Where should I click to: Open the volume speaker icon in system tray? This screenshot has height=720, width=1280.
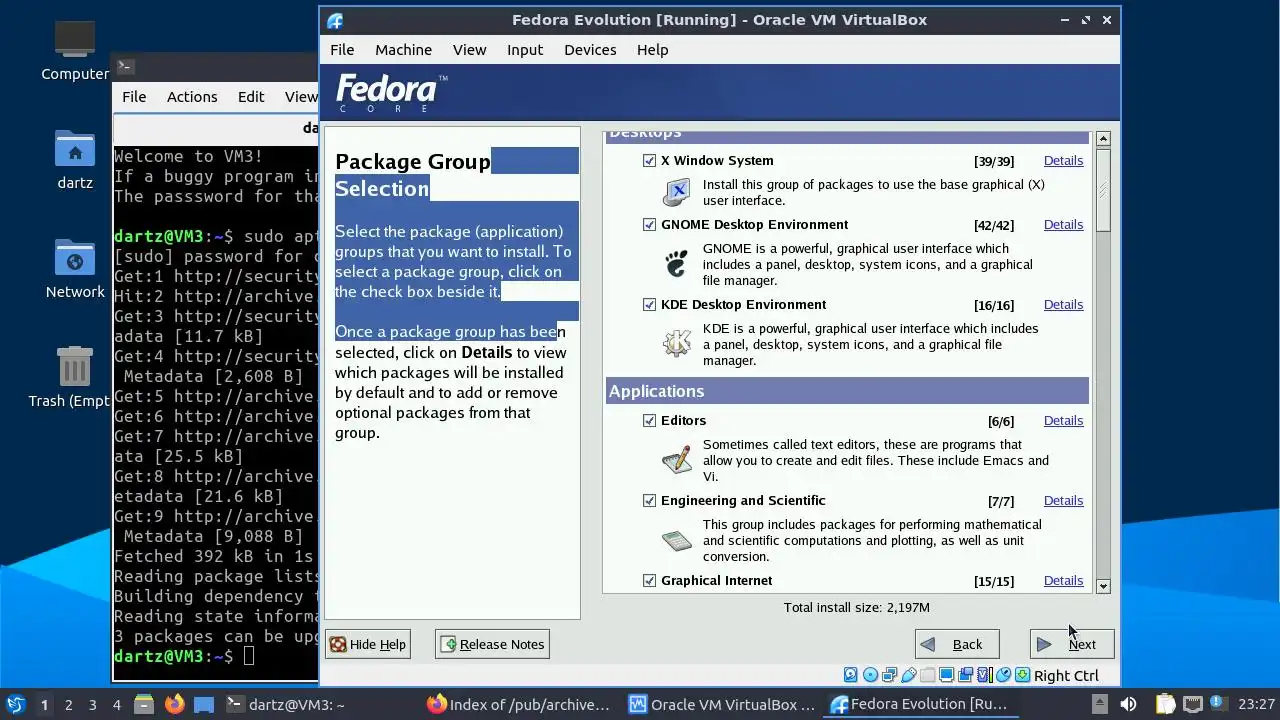pos(1128,704)
